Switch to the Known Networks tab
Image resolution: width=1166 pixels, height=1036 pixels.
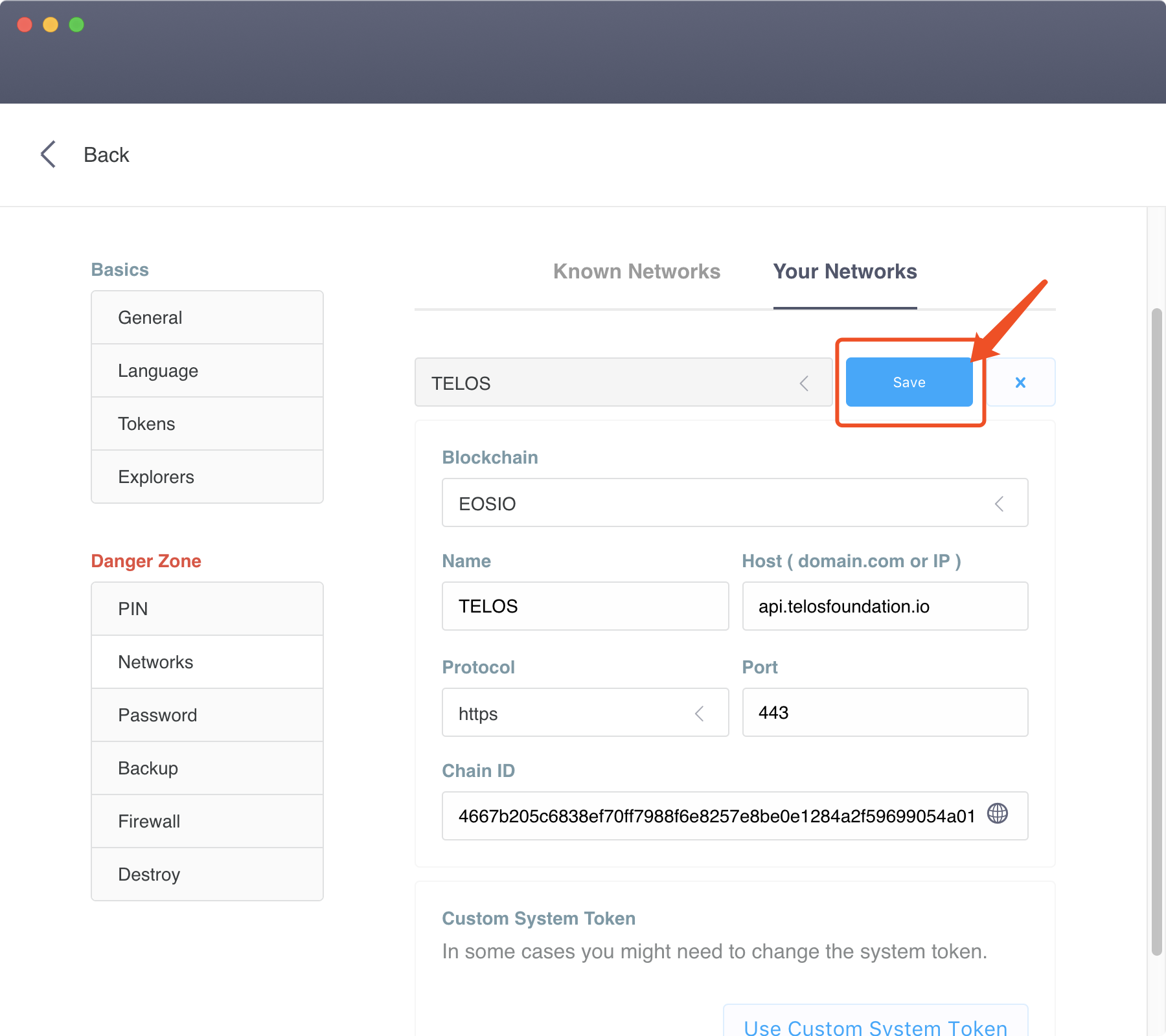[x=636, y=271]
